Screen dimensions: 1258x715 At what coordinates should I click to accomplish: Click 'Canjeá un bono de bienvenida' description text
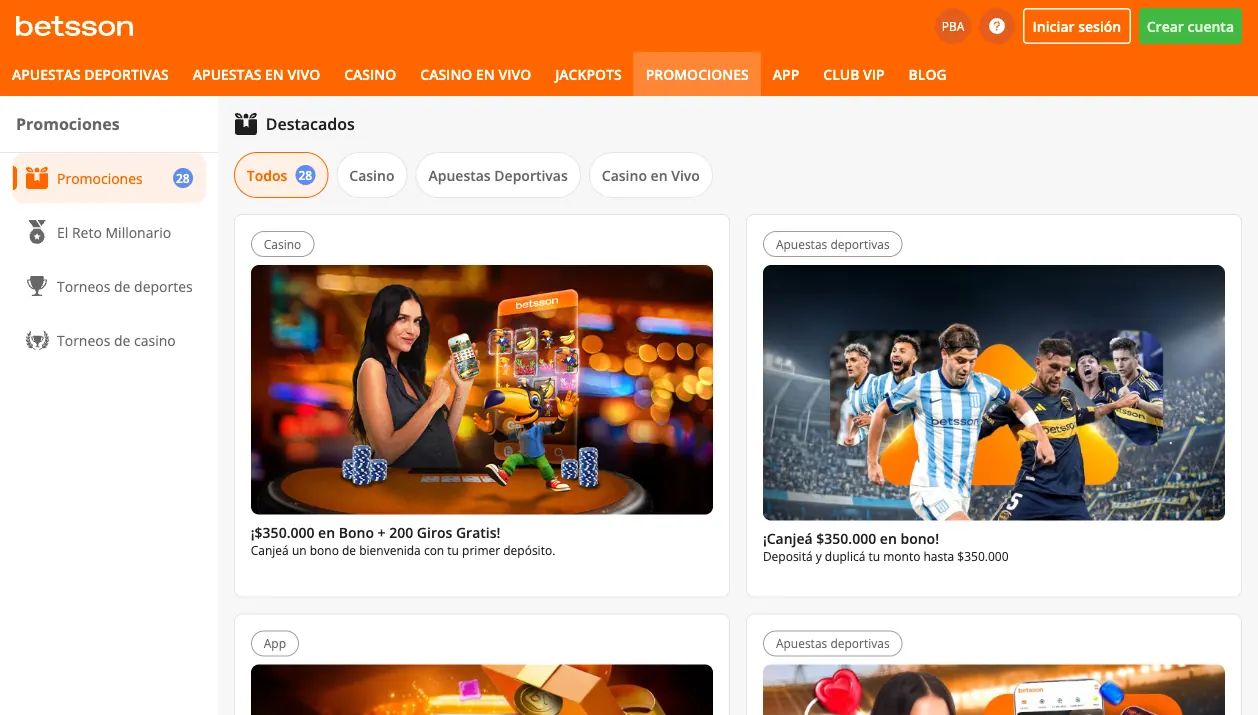[x=403, y=550]
